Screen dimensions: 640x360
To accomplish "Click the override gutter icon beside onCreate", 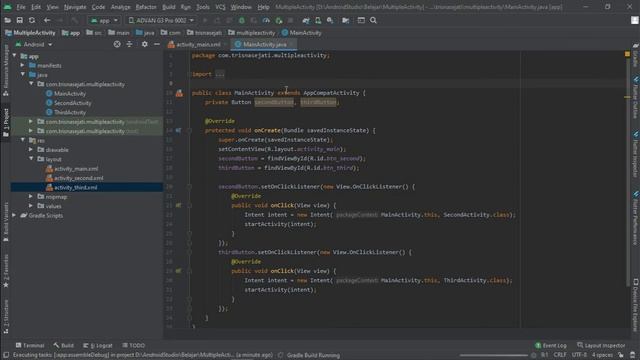I will 178,130.
